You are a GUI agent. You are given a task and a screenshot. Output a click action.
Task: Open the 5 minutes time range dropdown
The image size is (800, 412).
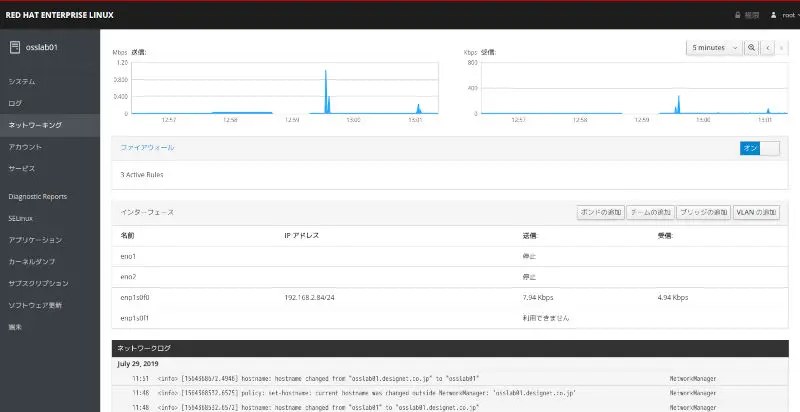(x=714, y=47)
